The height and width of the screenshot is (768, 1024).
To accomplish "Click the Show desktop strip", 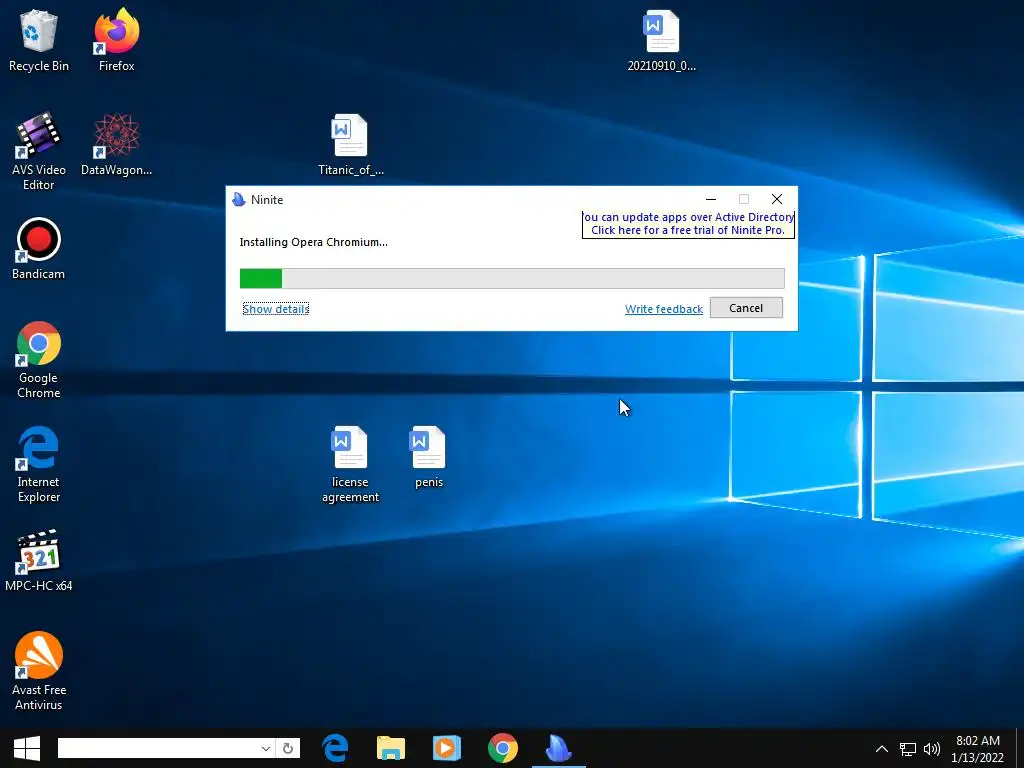I will (1020, 748).
